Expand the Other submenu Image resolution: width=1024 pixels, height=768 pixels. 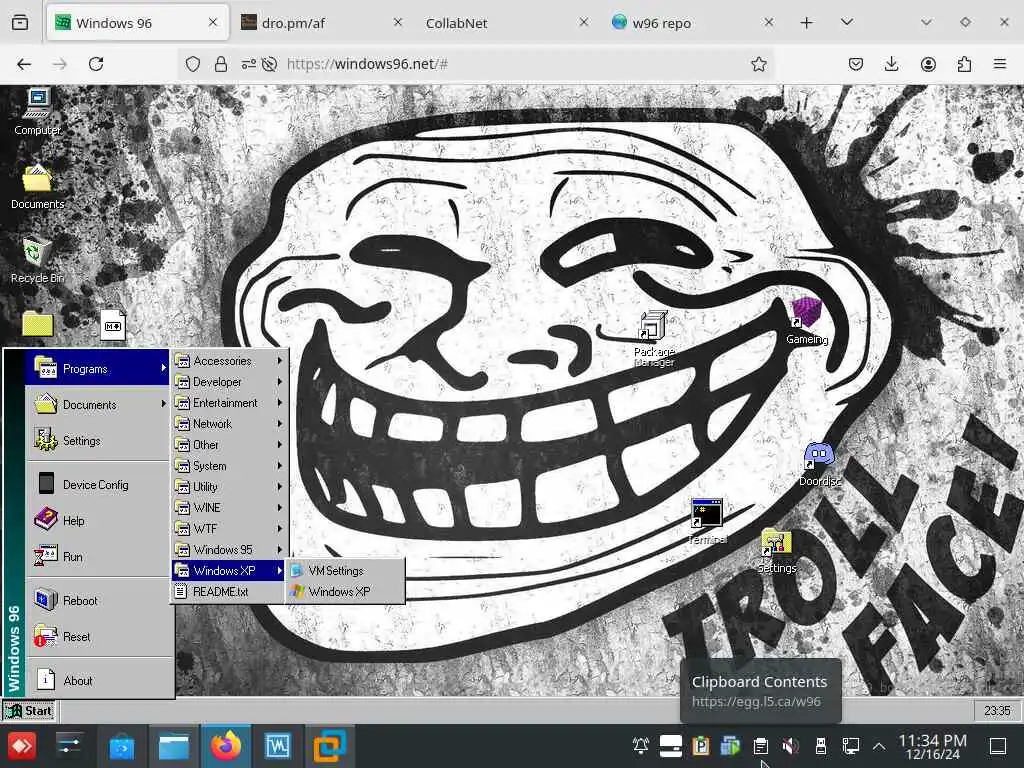(x=229, y=444)
